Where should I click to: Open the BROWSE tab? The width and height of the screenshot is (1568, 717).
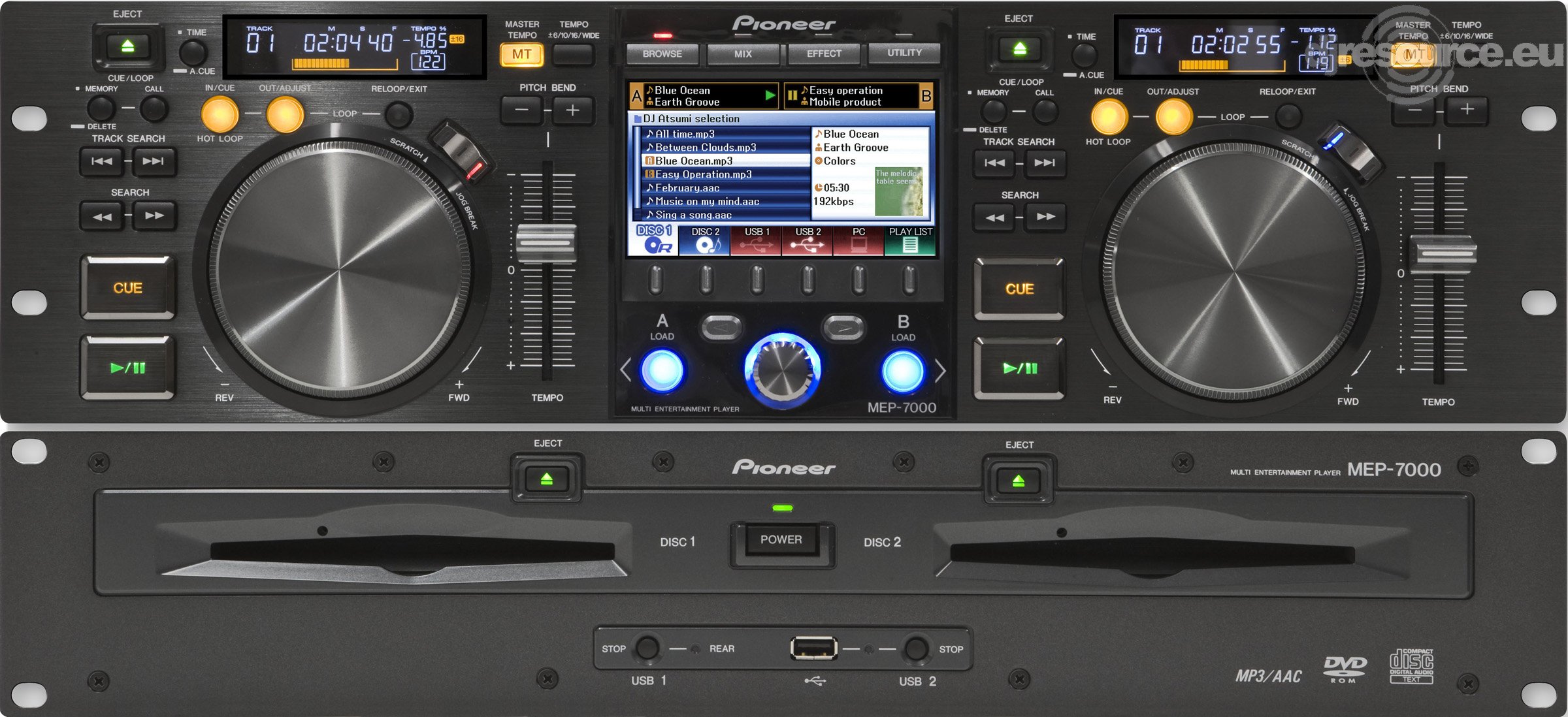(662, 54)
